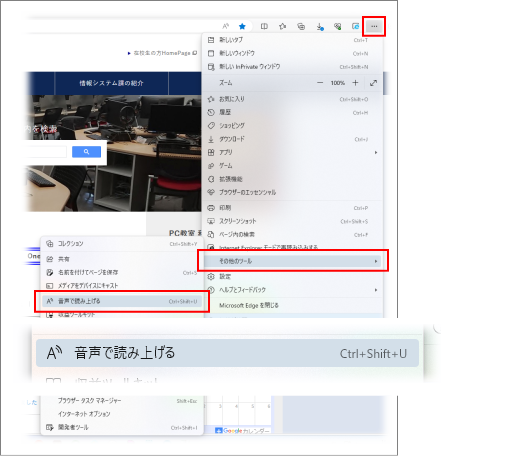Image resolution: width=509 pixels, height=456 pixels.
Task: Open the 情報システム課の紹介 navigation tab
Action: click(111, 83)
